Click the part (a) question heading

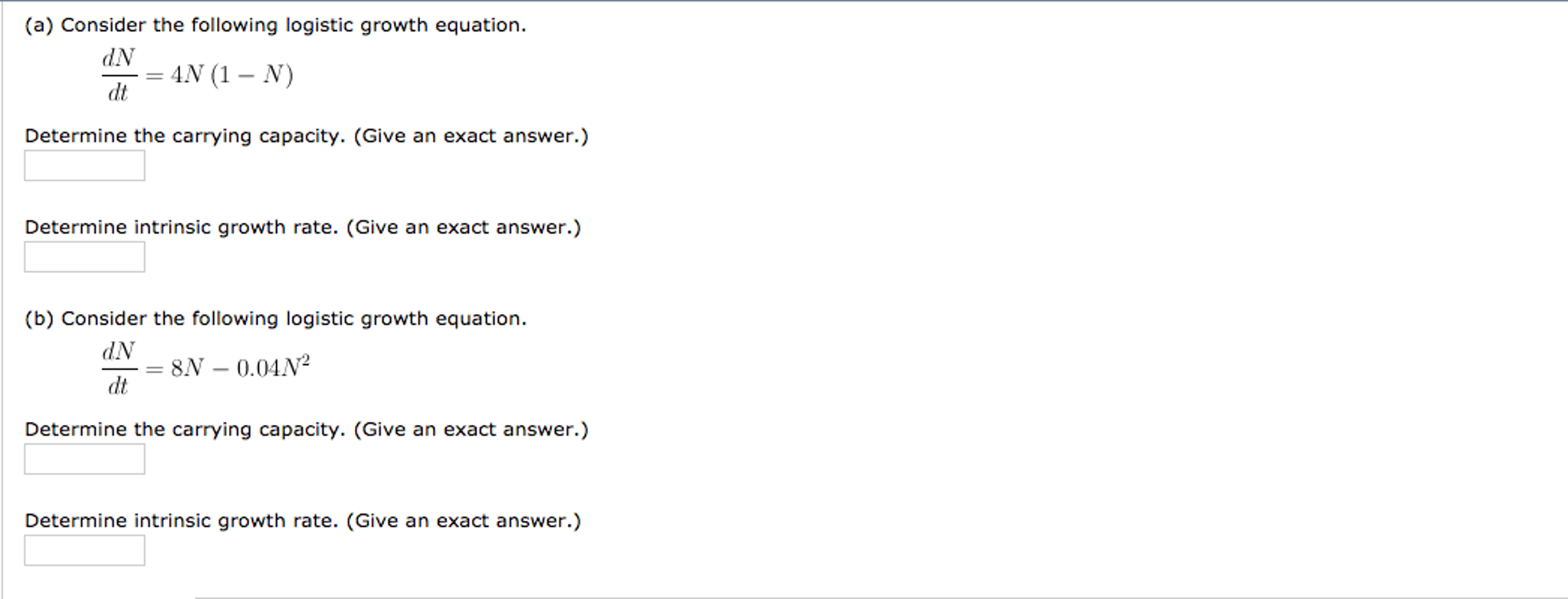276,25
